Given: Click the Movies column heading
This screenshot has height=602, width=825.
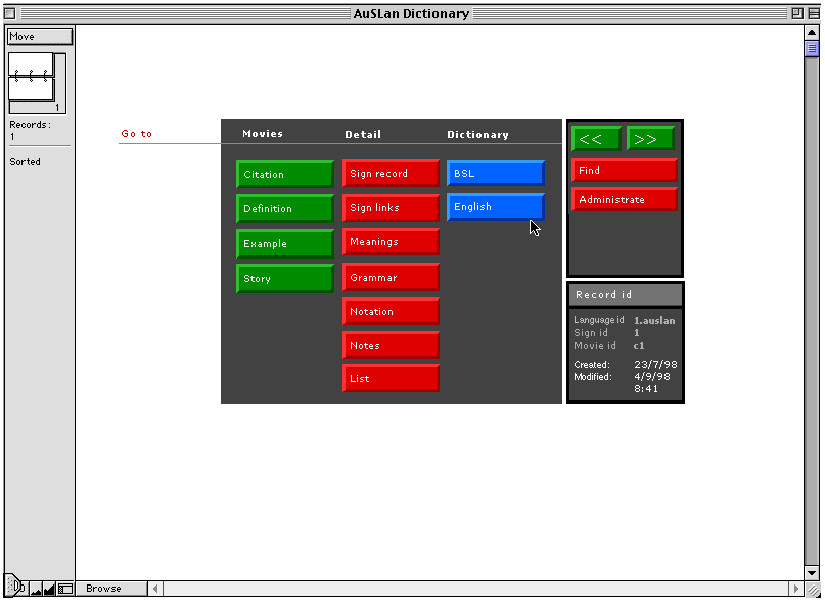Looking at the screenshot, I should click(263, 134).
